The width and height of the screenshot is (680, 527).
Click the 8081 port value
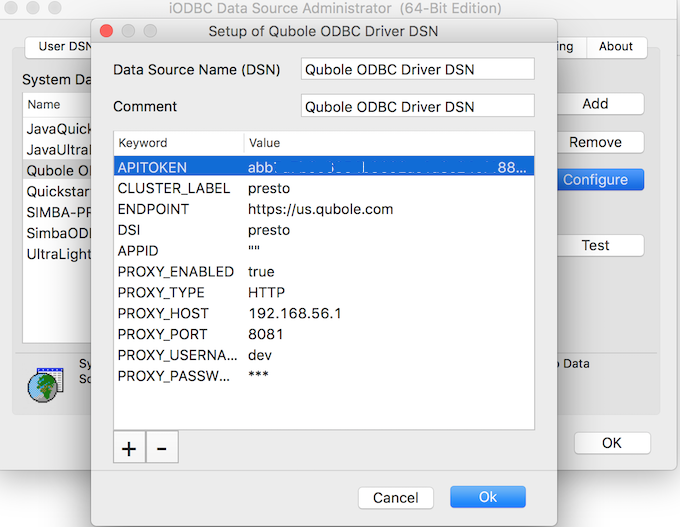265,334
